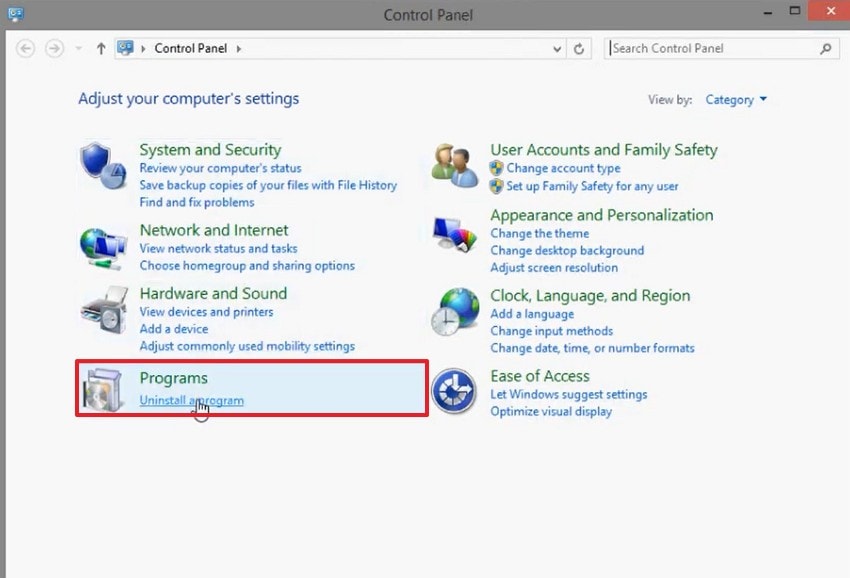Open Clock, Language, and Region
Screen dimensions: 850x578
[x=591, y=295]
